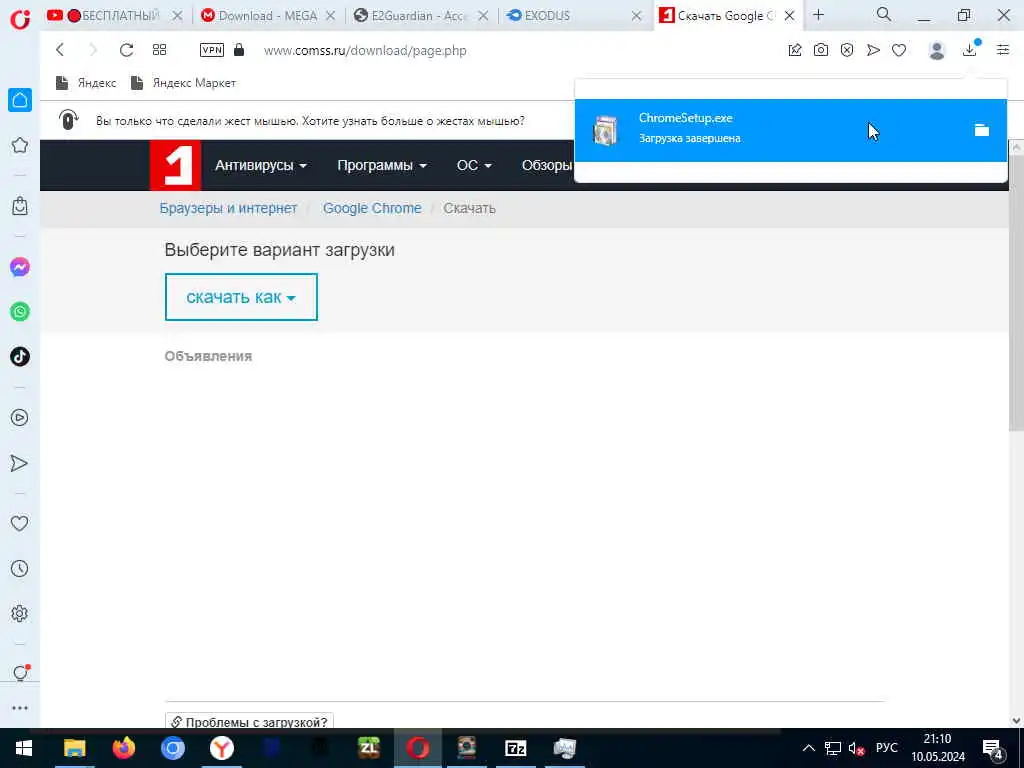This screenshot has height=768, width=1024.
Task: Open the Яндекс Маркет bookmark
Action: (x=184, y=83)
